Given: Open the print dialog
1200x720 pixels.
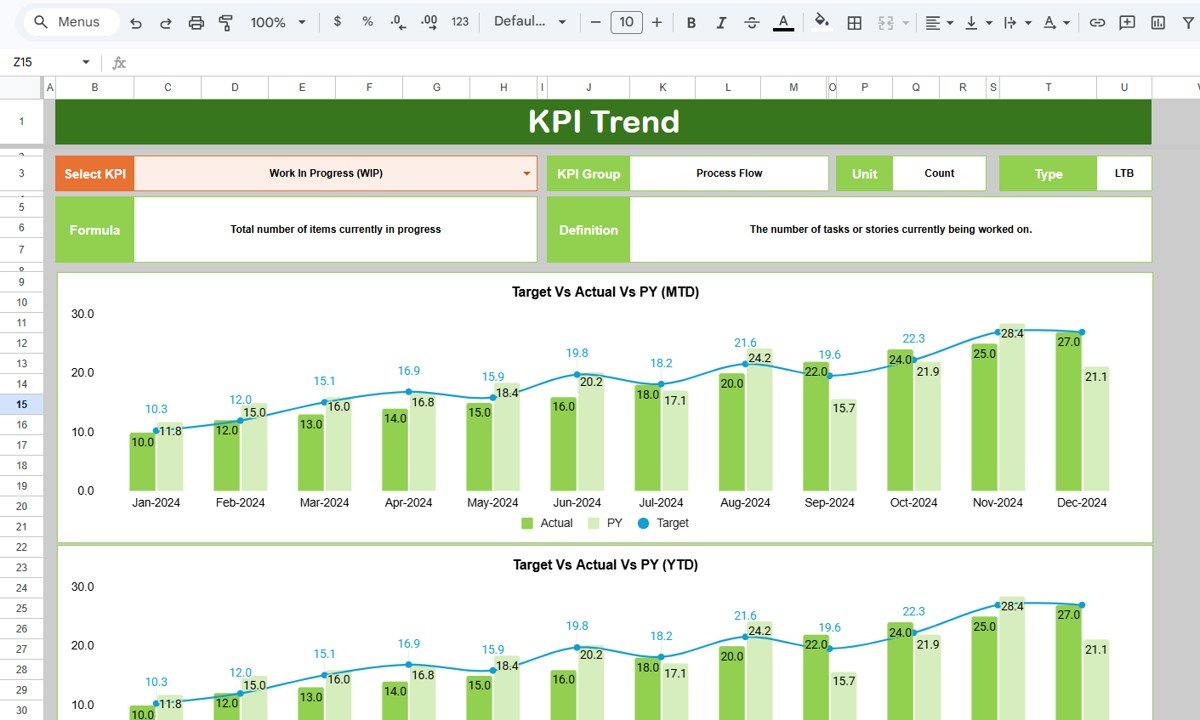Looking at the screenshot, I should [196, 21].
